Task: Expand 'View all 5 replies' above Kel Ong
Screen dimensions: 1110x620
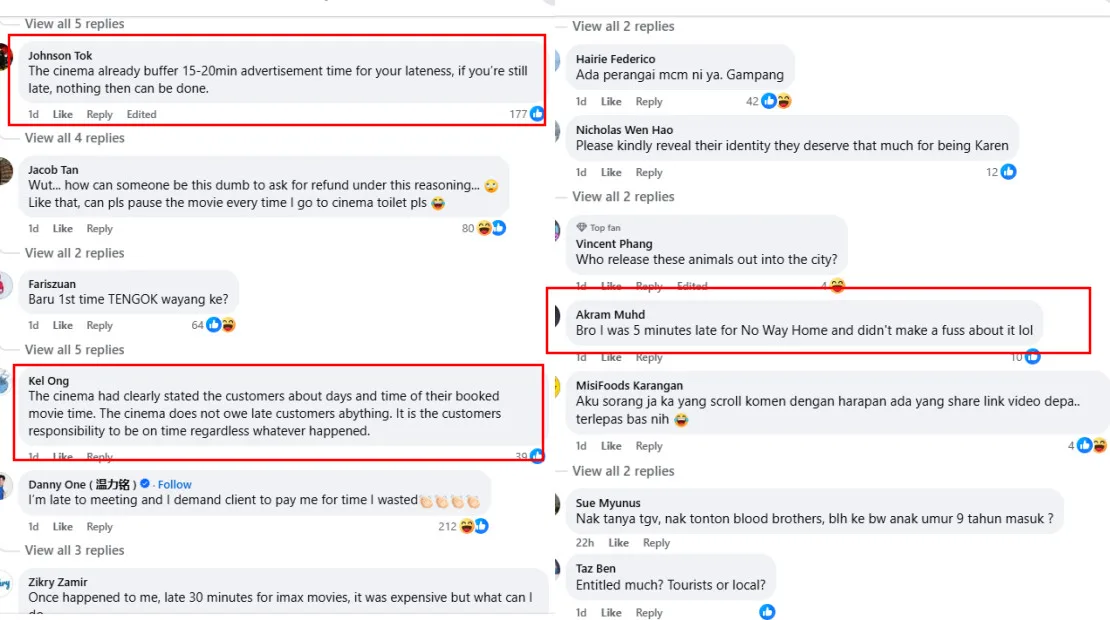Action: coord(75,350)
